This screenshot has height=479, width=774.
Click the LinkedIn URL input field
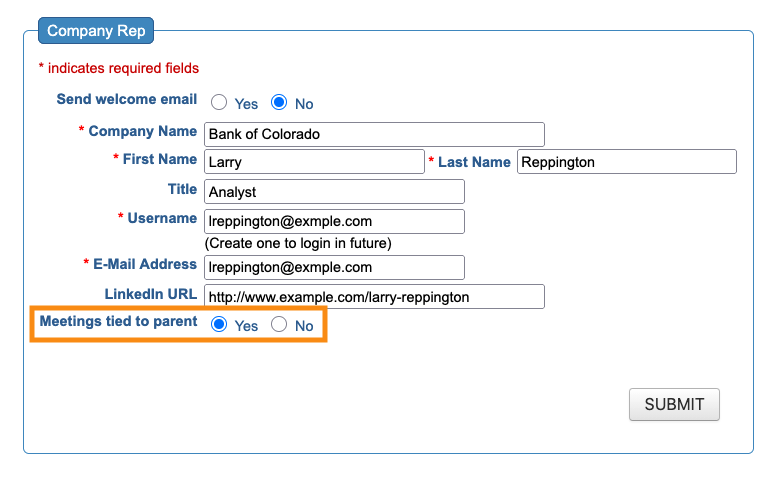(374, 297)
